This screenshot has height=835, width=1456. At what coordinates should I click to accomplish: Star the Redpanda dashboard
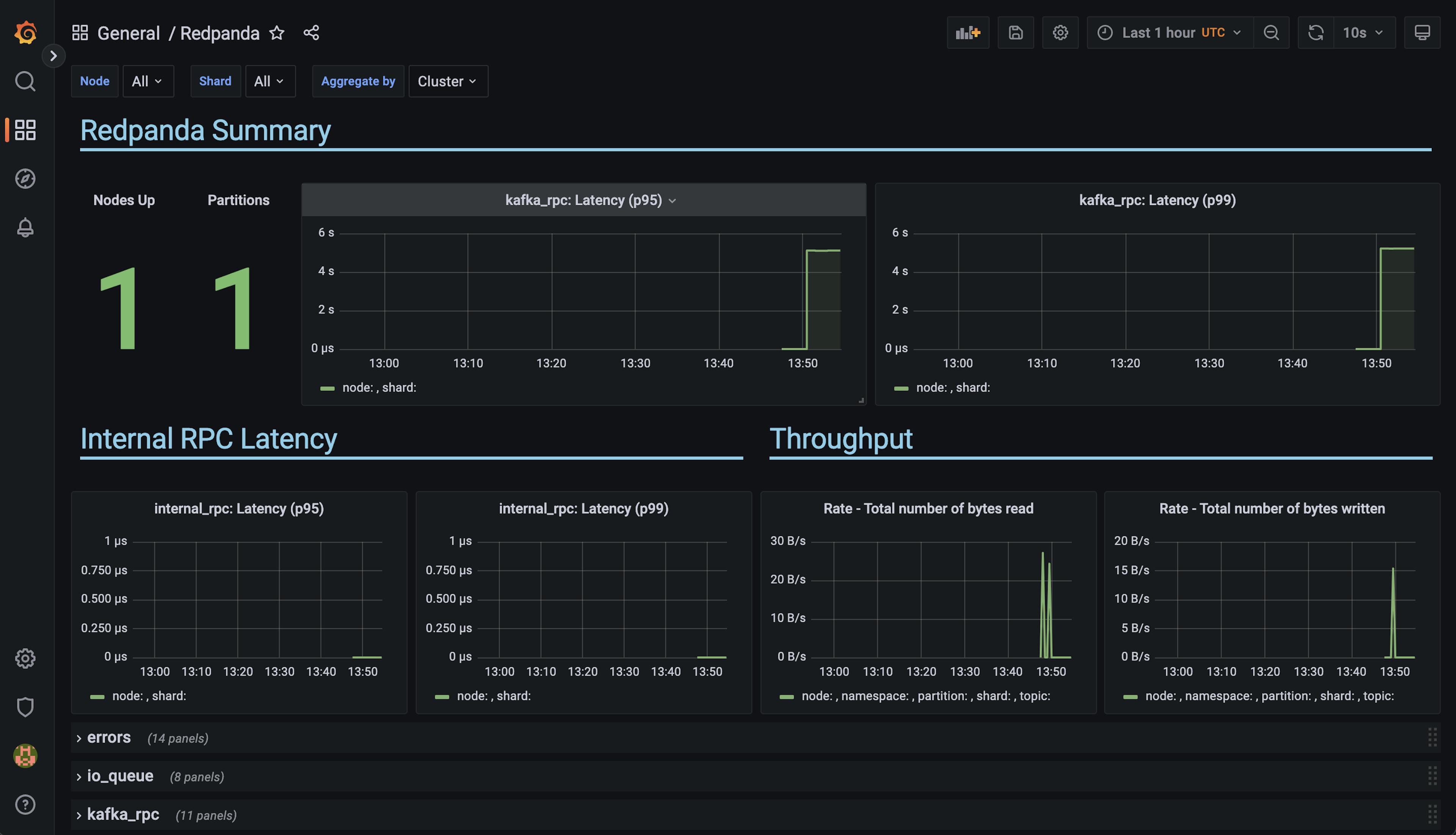pyautogui.click(x=277, y=33)
